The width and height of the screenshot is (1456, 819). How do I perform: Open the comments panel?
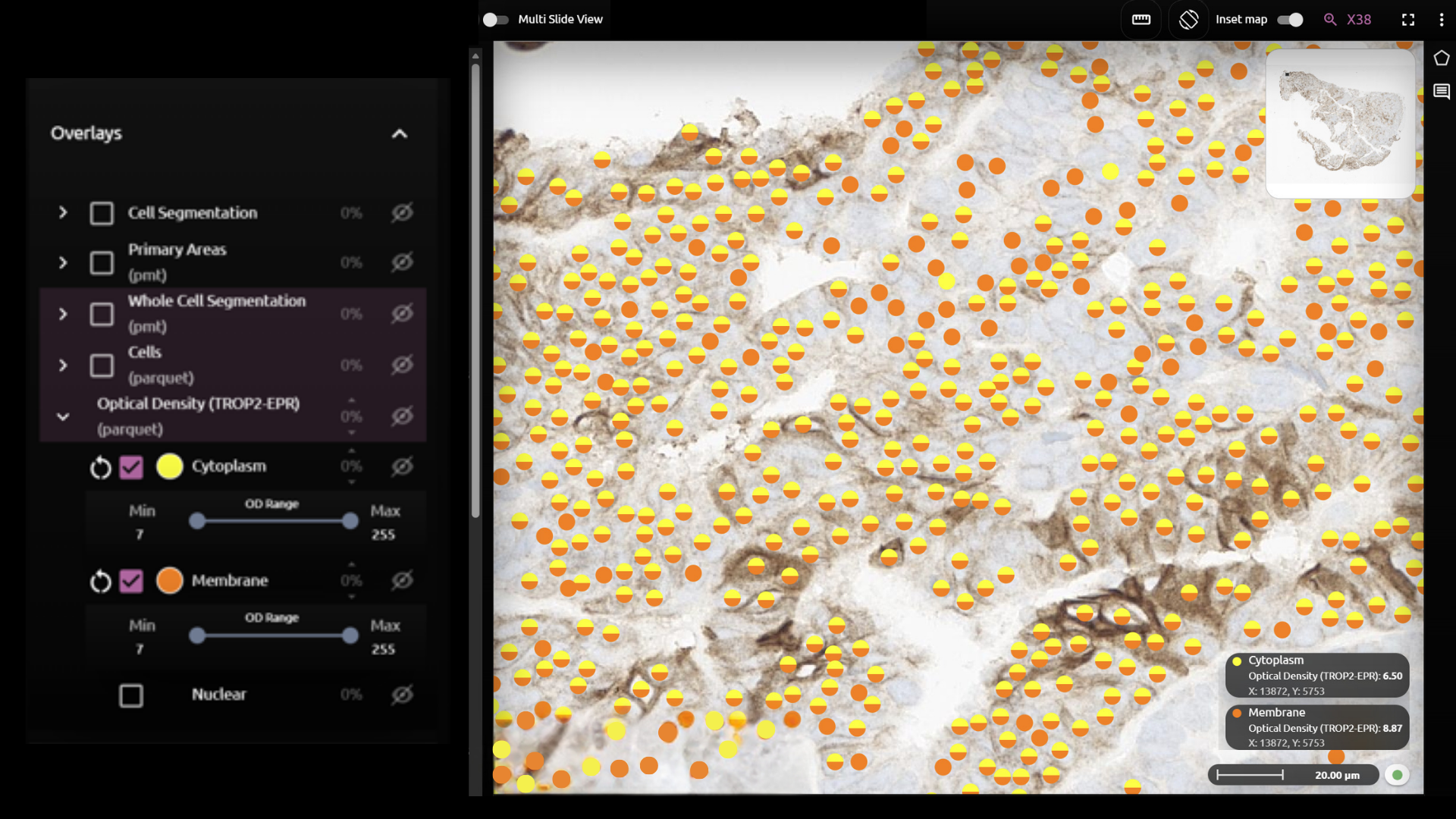1442,92
